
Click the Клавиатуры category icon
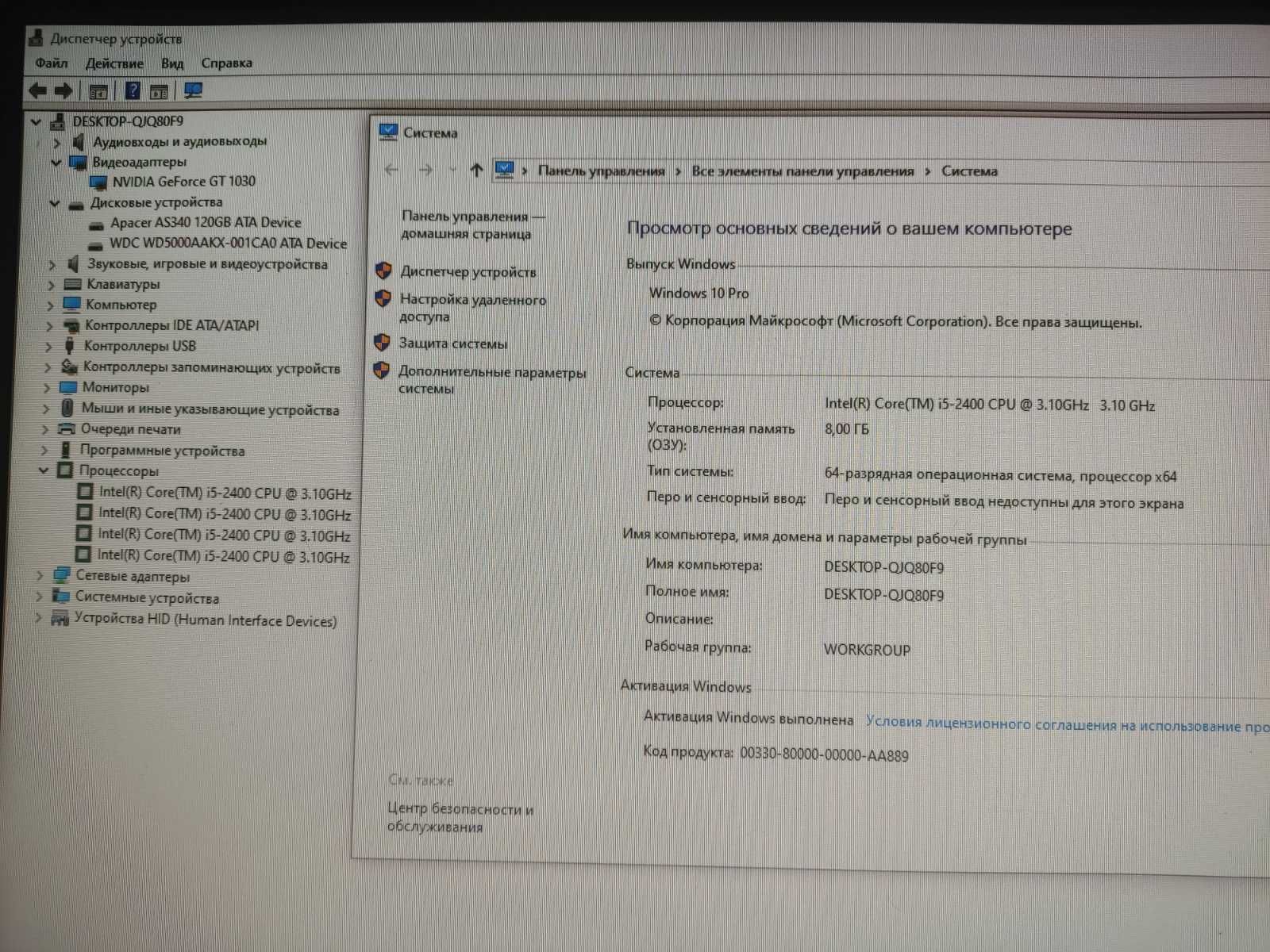click(72, 284)
